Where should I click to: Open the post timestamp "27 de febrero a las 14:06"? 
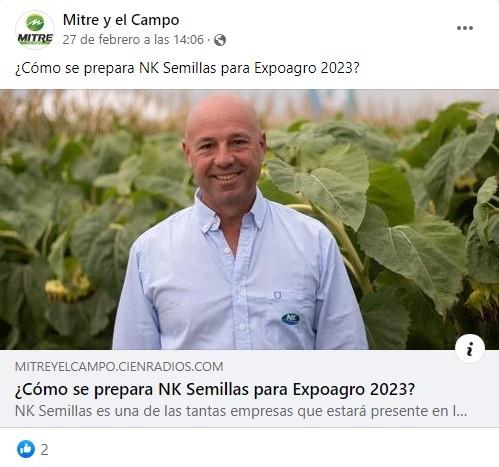[133, 40]
